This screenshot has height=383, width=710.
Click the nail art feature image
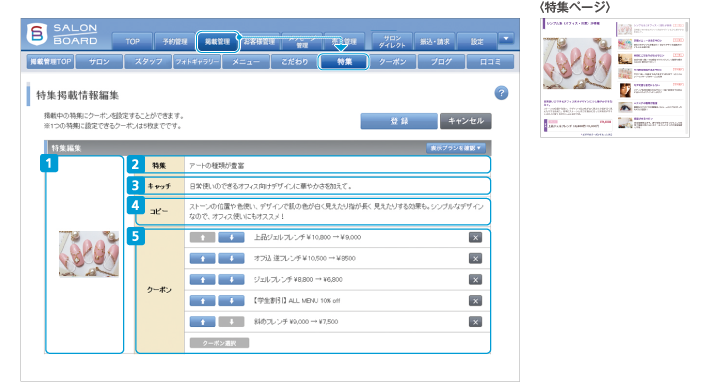tap(89, 254)
